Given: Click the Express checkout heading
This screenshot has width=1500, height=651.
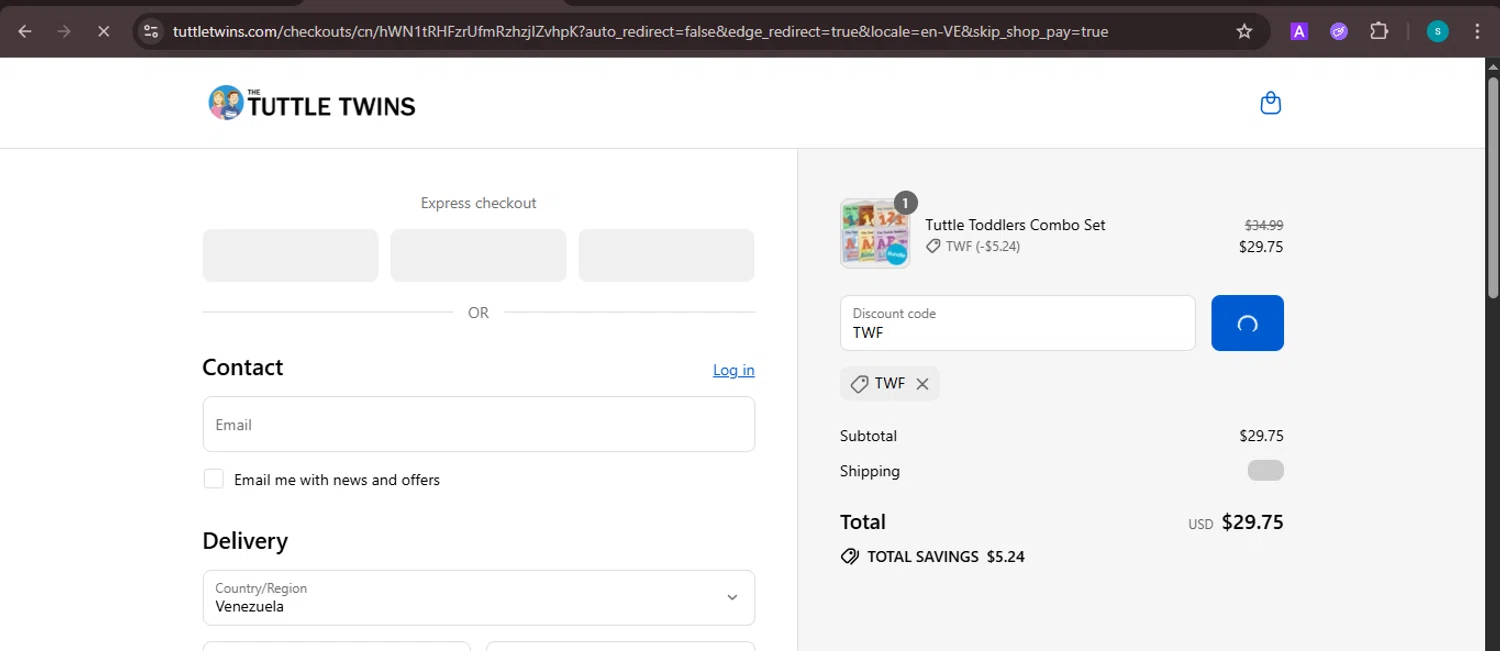Looking at the screenshot, I should pyautogui.click(x=478, y=203).
